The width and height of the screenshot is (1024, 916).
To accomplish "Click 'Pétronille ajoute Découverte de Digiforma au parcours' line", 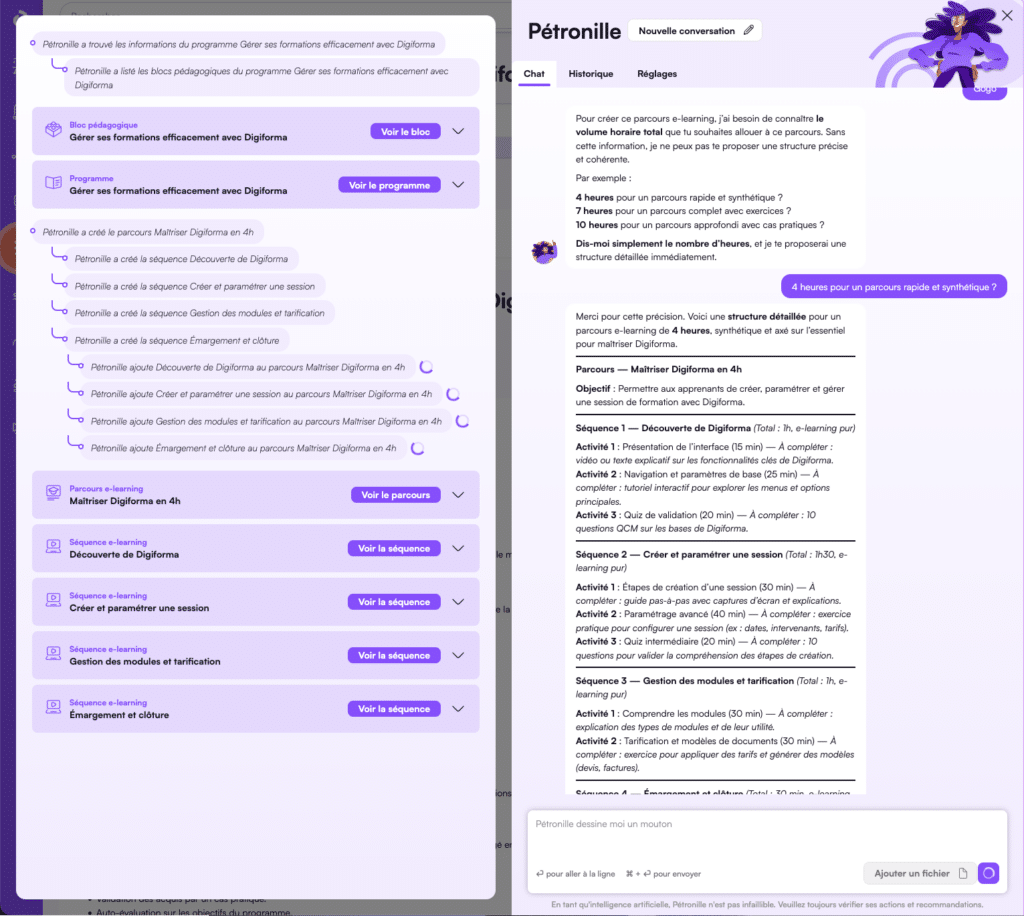I will 248,367.
